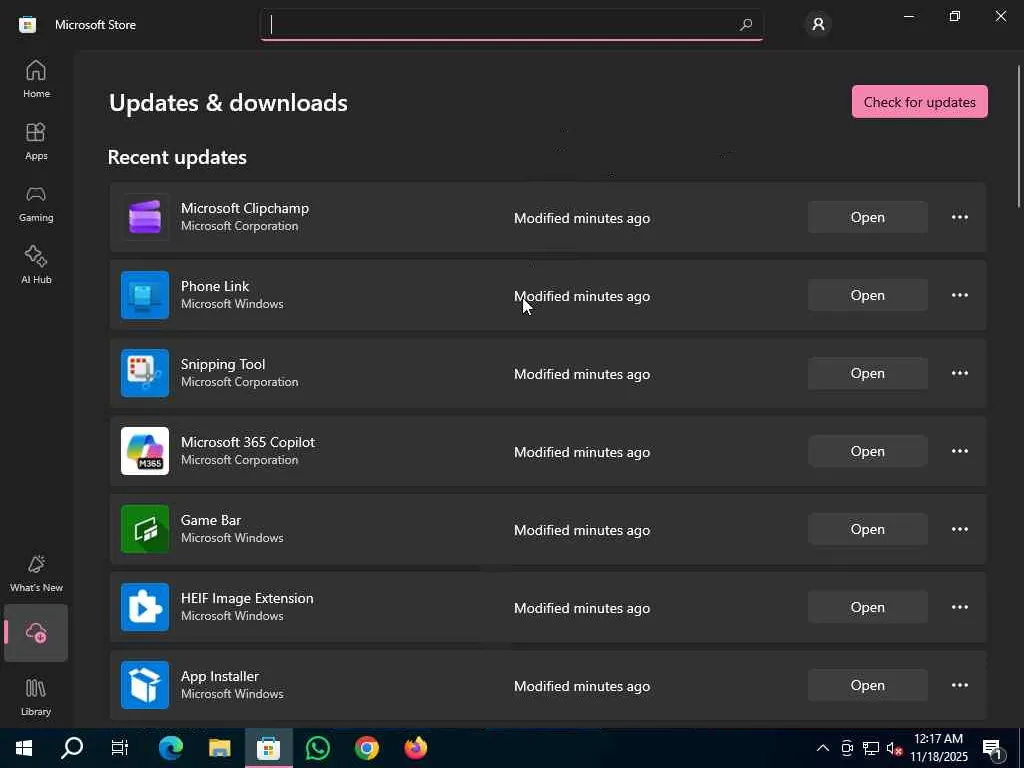Image resolution: width=1024 pixels, height=768 pixels.
Task: Open WhatsApp from the taskbar
Action: coord(317,748)
